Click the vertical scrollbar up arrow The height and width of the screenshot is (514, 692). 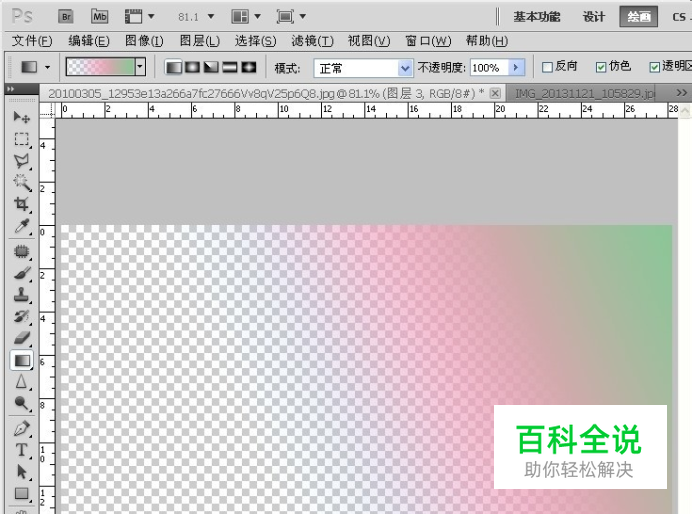684,110
